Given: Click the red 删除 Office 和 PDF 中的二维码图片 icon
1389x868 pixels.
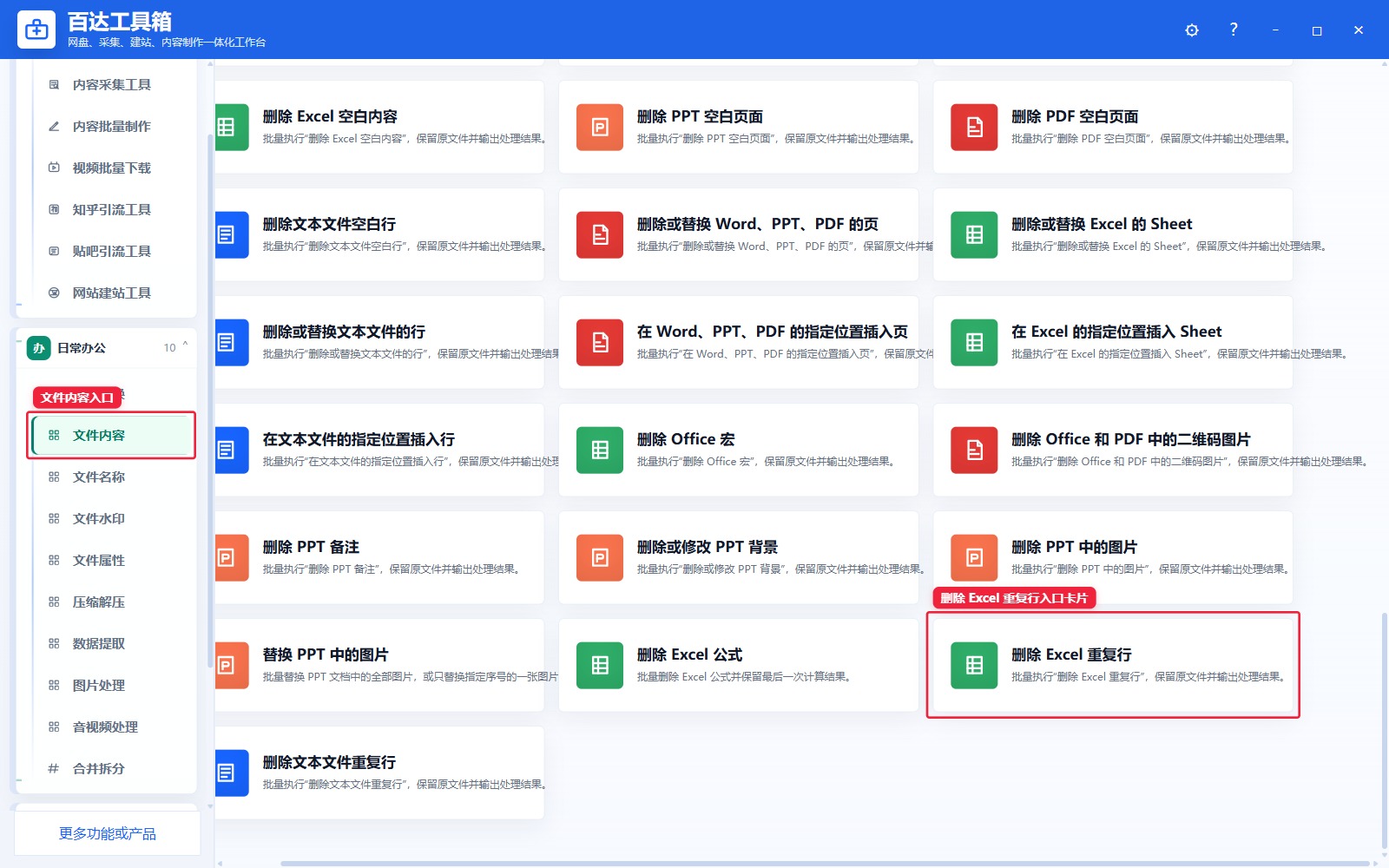Looking at the screenshot, I should click(x=974, y=450).
